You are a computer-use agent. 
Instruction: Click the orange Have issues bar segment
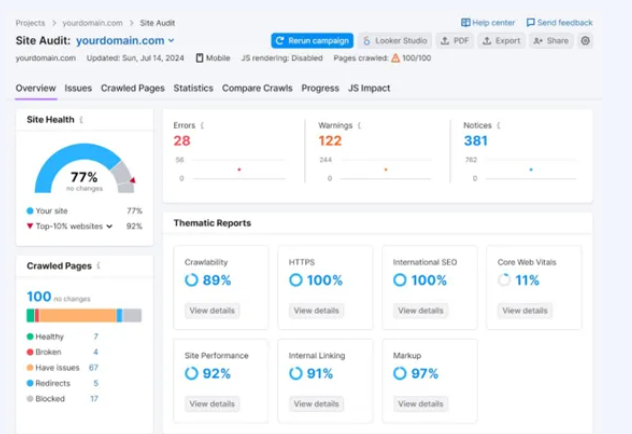pos(77,316)
